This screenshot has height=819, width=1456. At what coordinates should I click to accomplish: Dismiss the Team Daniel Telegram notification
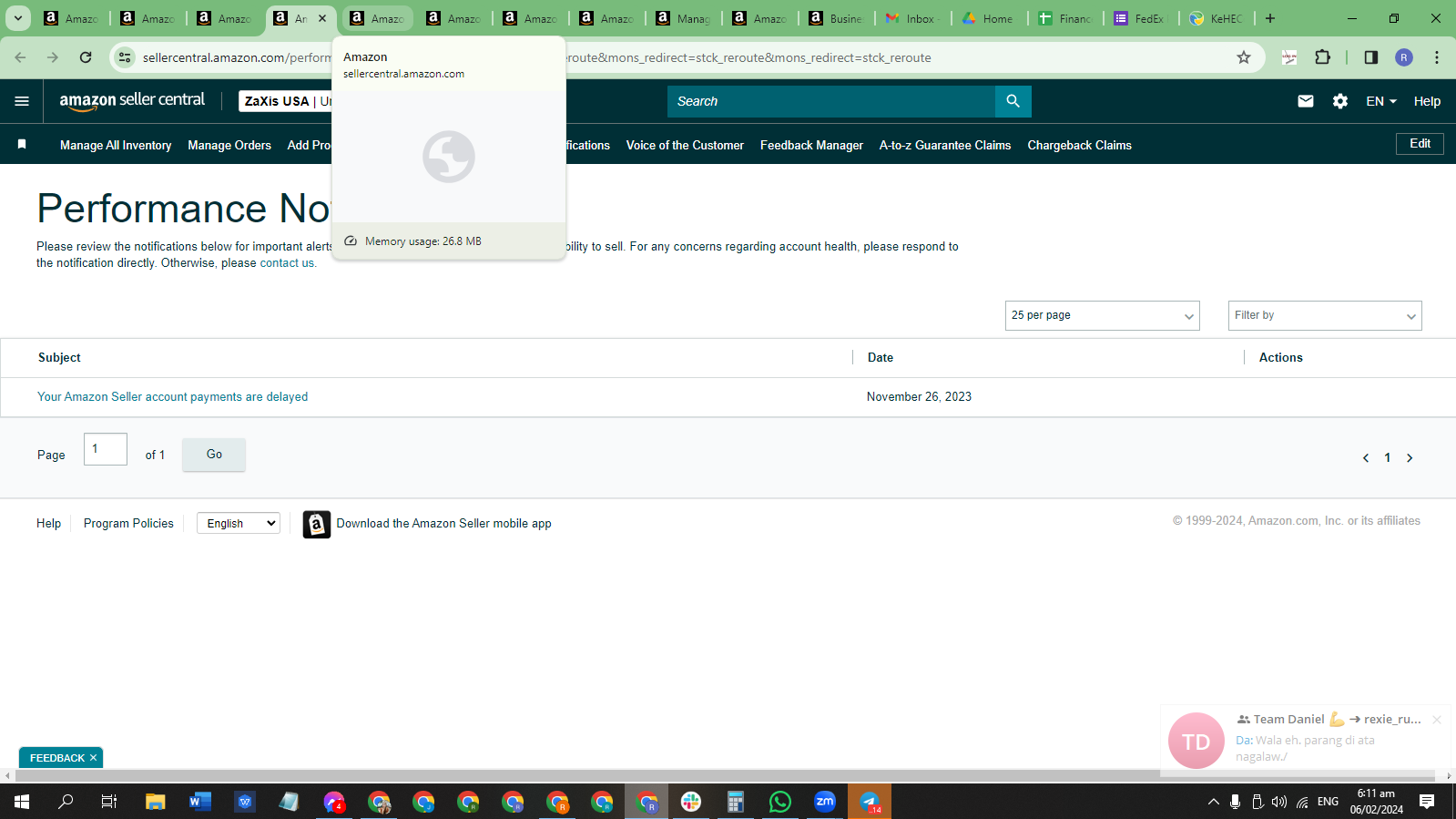point(1437,720)
